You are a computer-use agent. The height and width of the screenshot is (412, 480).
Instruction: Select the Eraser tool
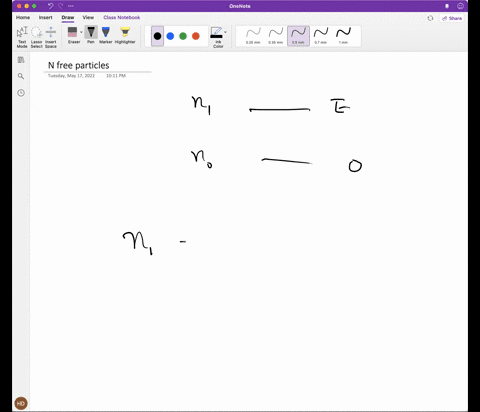73,35
